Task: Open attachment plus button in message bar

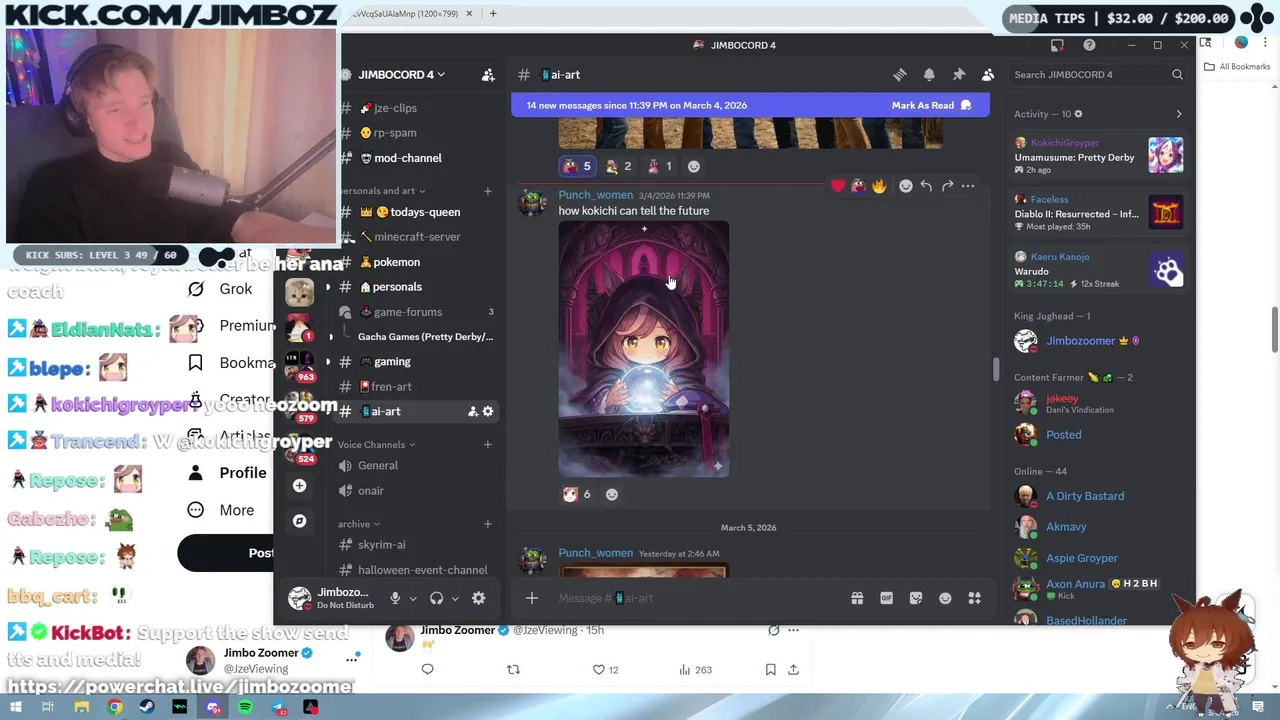Action: [532, 598]
